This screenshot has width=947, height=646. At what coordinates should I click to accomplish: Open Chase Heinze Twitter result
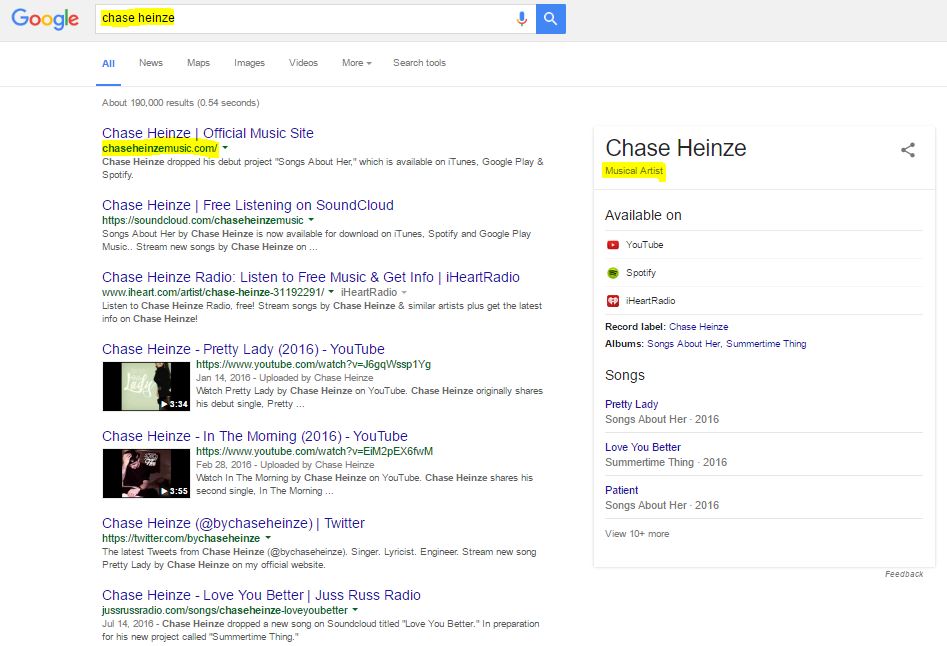233,523
